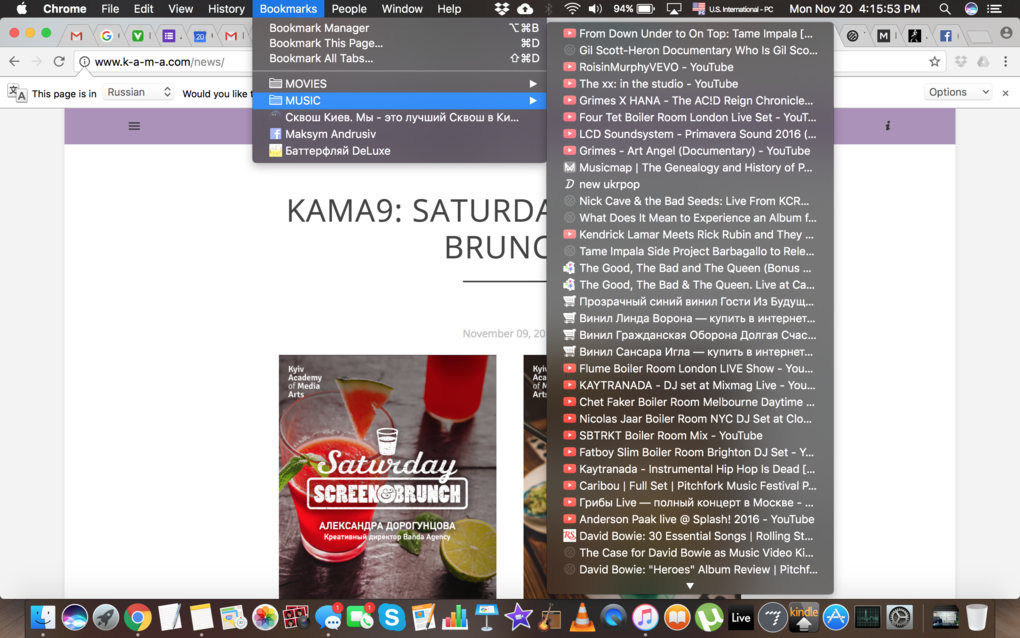The width and height of the screenshot is (1020, 638).
Task: Open SBTRKT Boiler Room Mix bookmark
Action: tap(690, 436)
